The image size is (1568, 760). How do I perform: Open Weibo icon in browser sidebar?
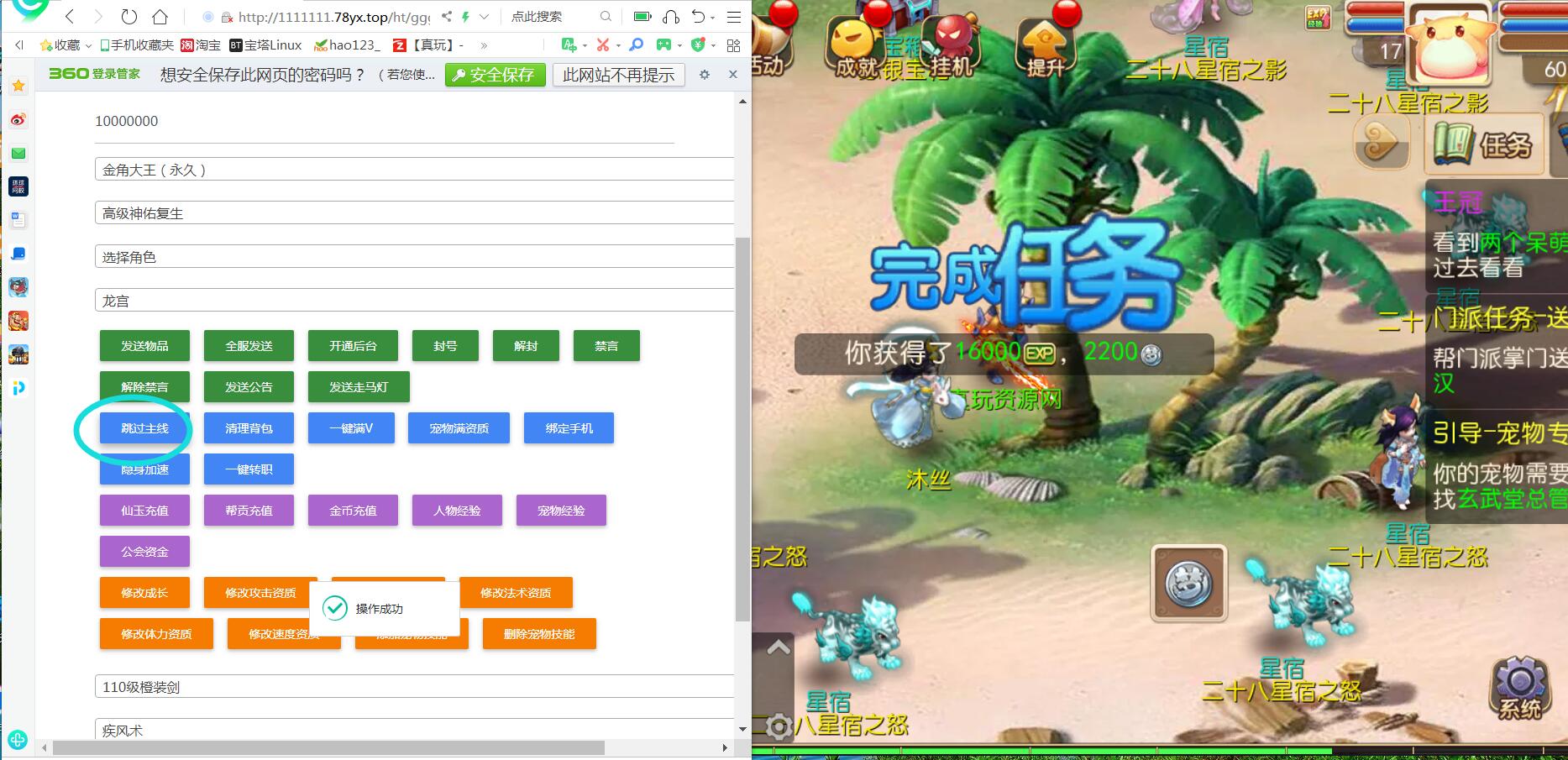(18, 119)
